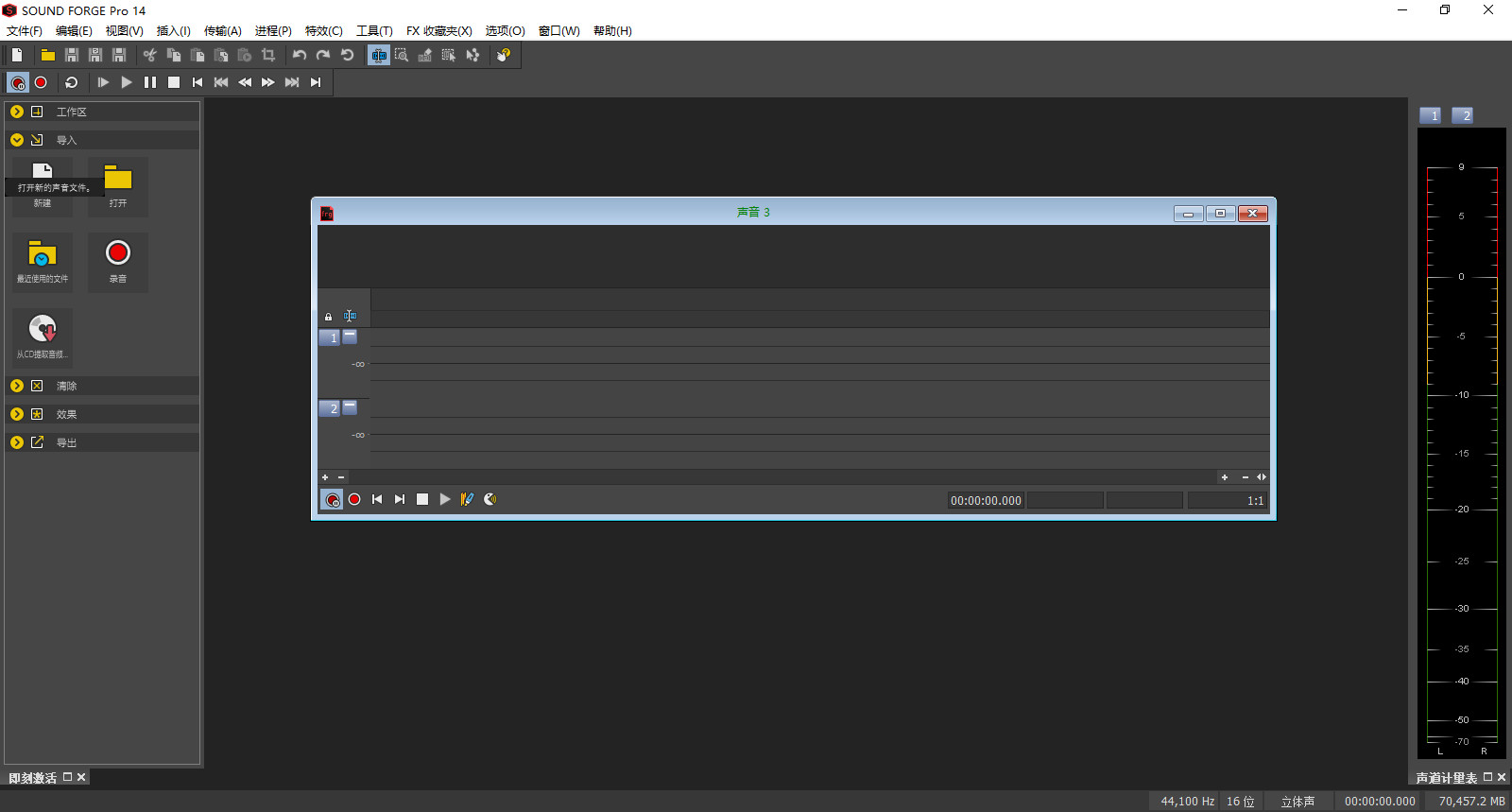Expand the 效果 section
Viewport: 1512px width, 812px height.
(x=17, y=414)
